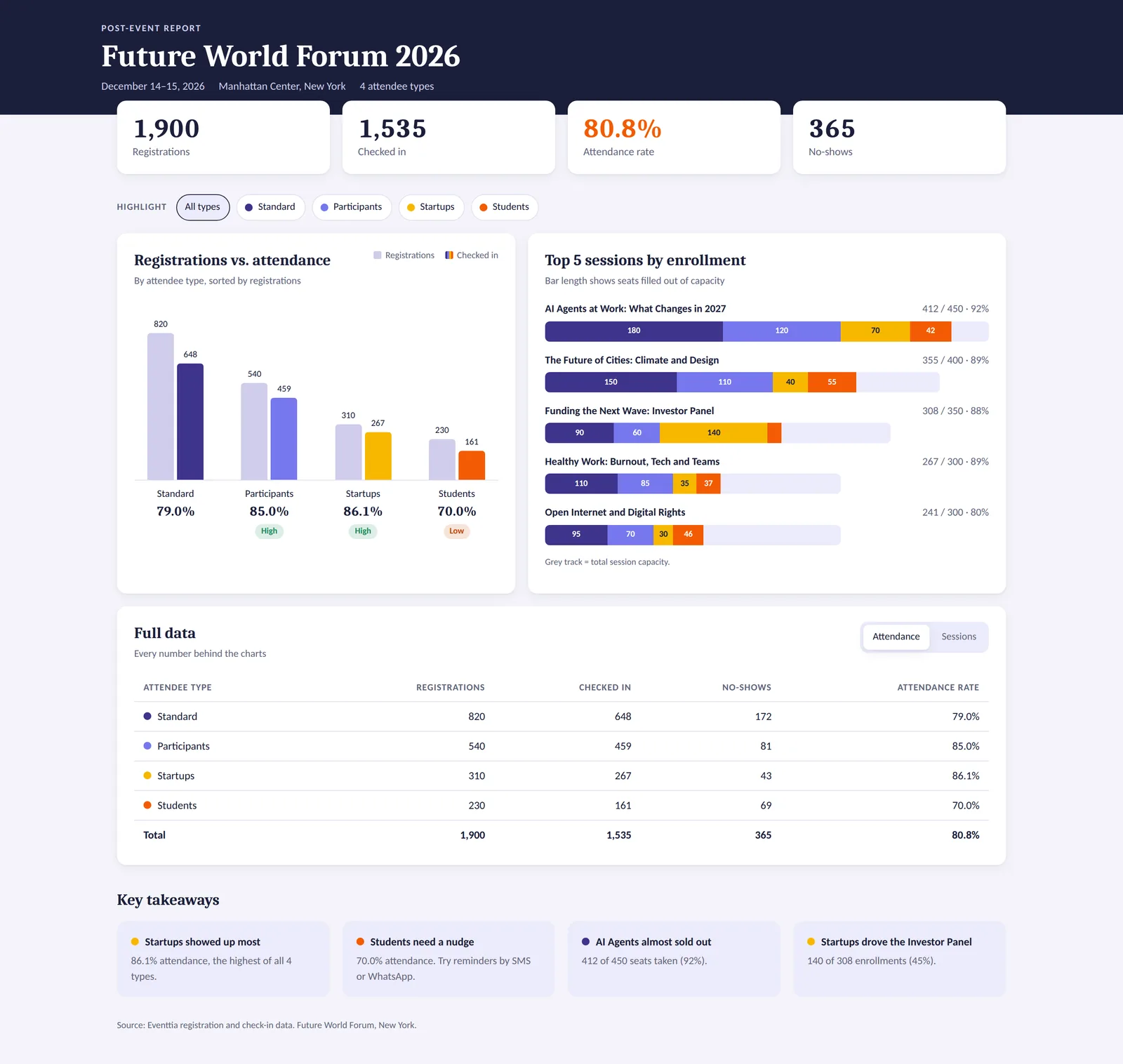This screenshot has height=1064, width=1123.
Task: Click the High badge under Participants
Action: 269,531
